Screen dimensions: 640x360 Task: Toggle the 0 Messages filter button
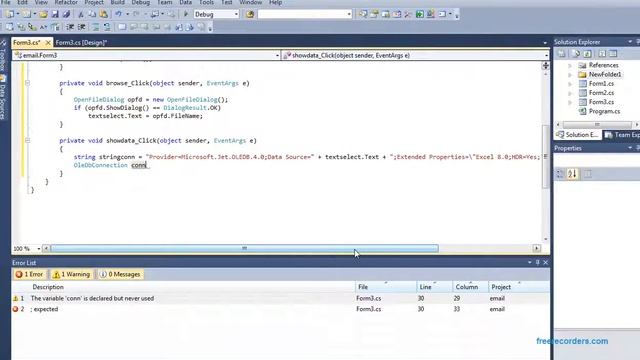[120, 274]
